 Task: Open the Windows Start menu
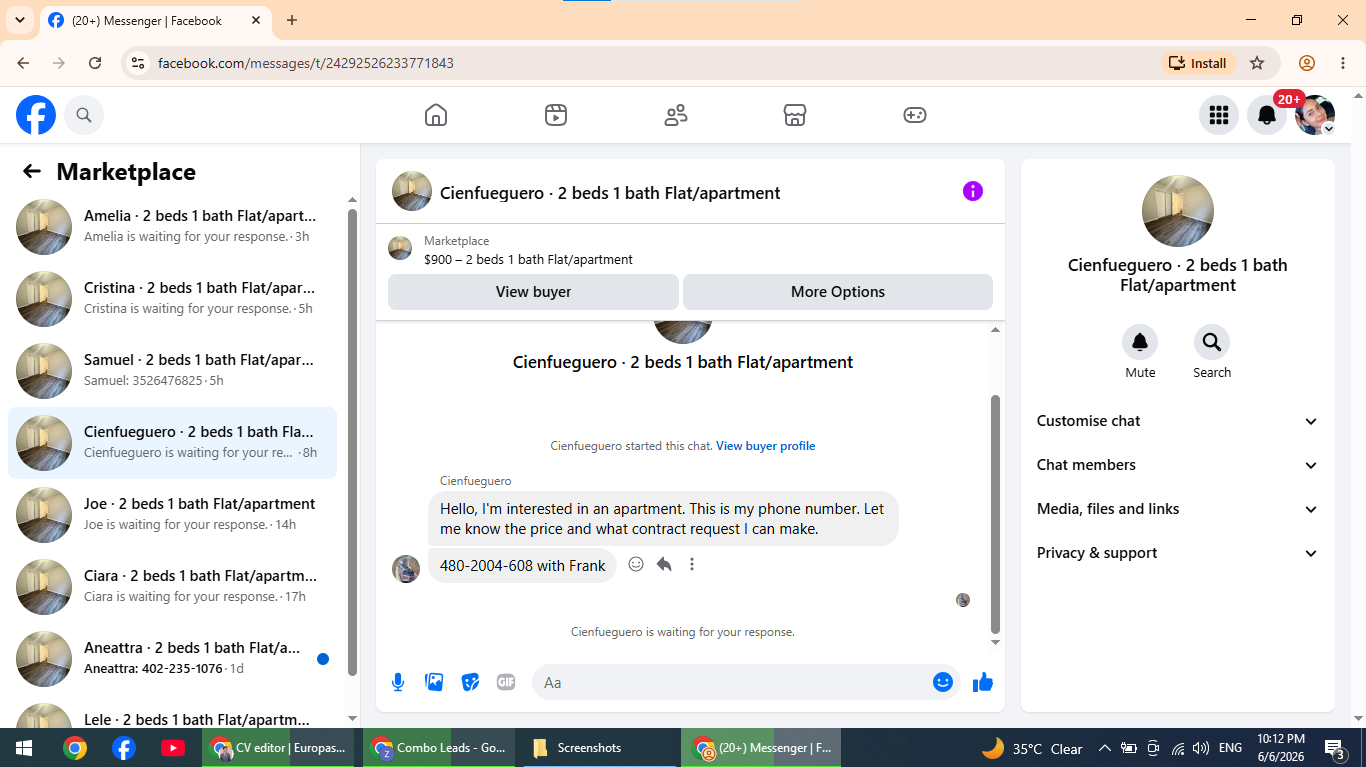(24, 748)
